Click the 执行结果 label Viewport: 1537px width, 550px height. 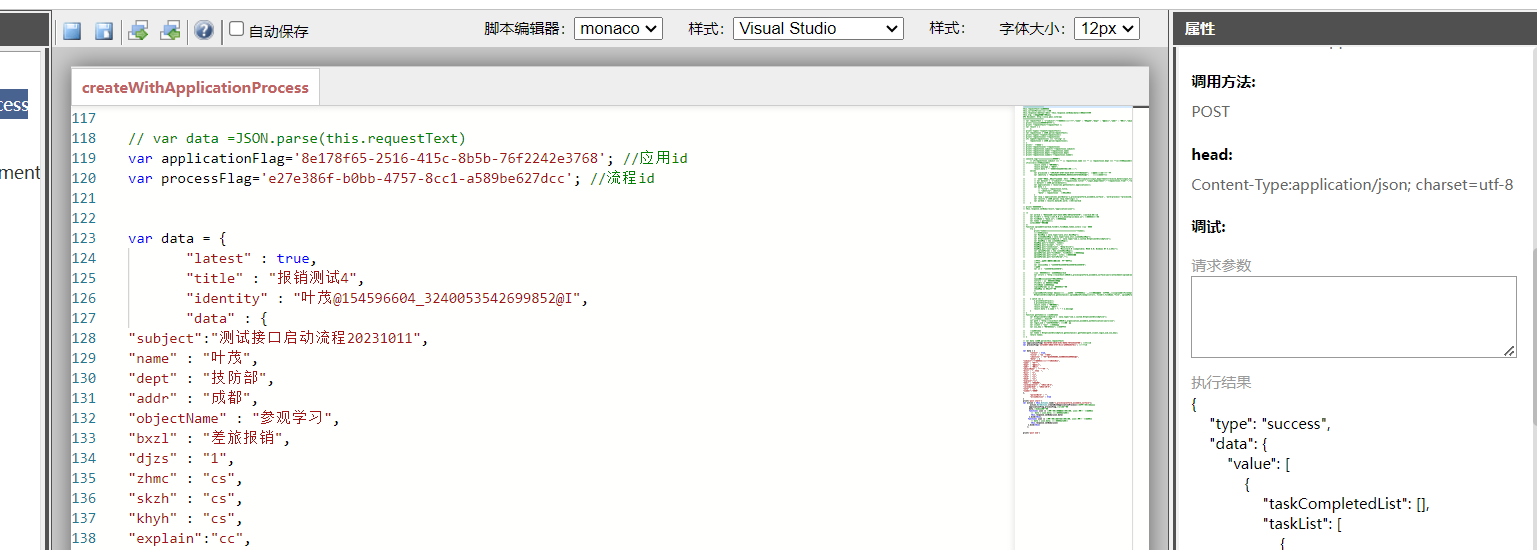point(1221,383)
